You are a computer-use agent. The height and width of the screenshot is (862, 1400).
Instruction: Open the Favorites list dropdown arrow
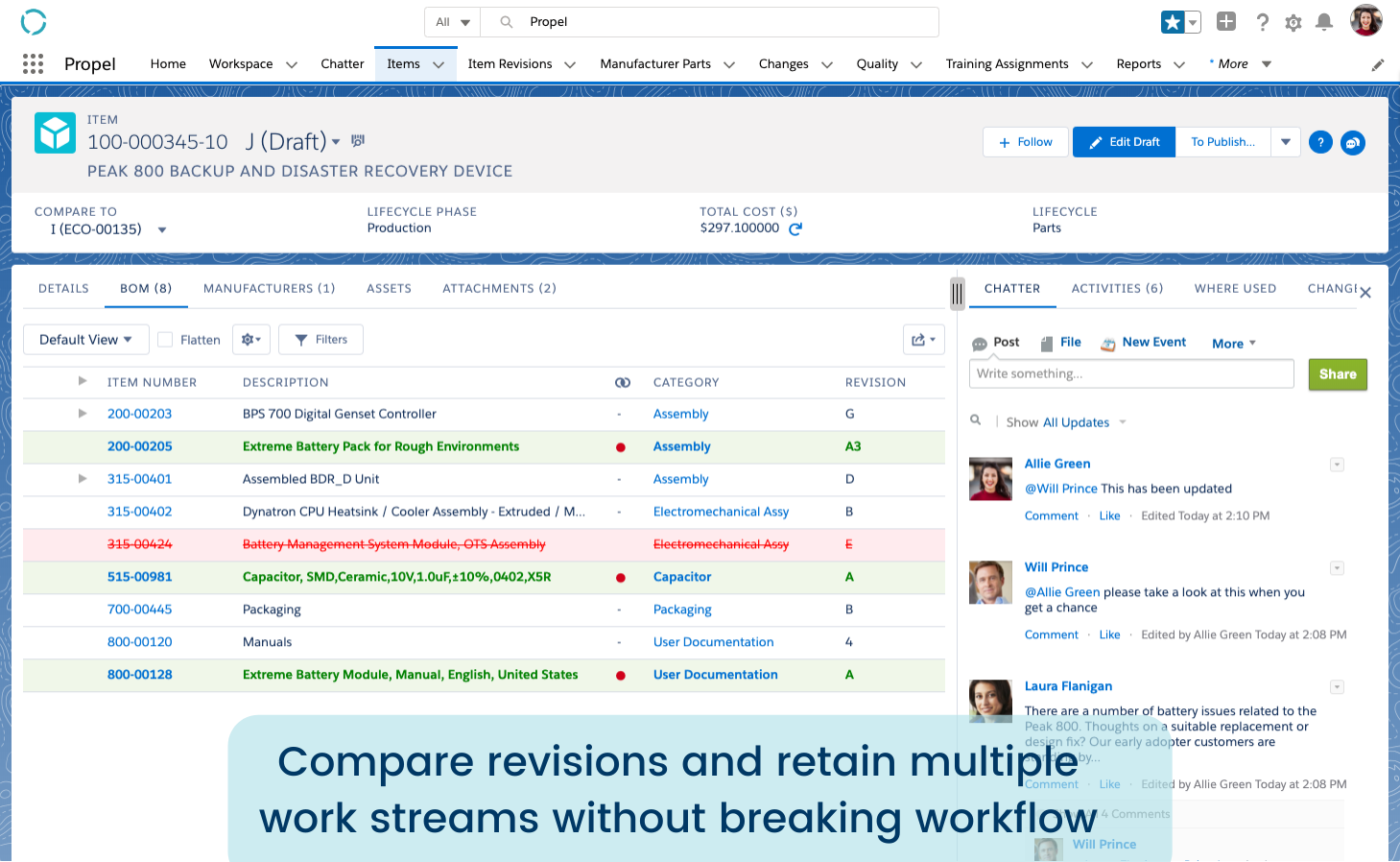pos(1194,22)
